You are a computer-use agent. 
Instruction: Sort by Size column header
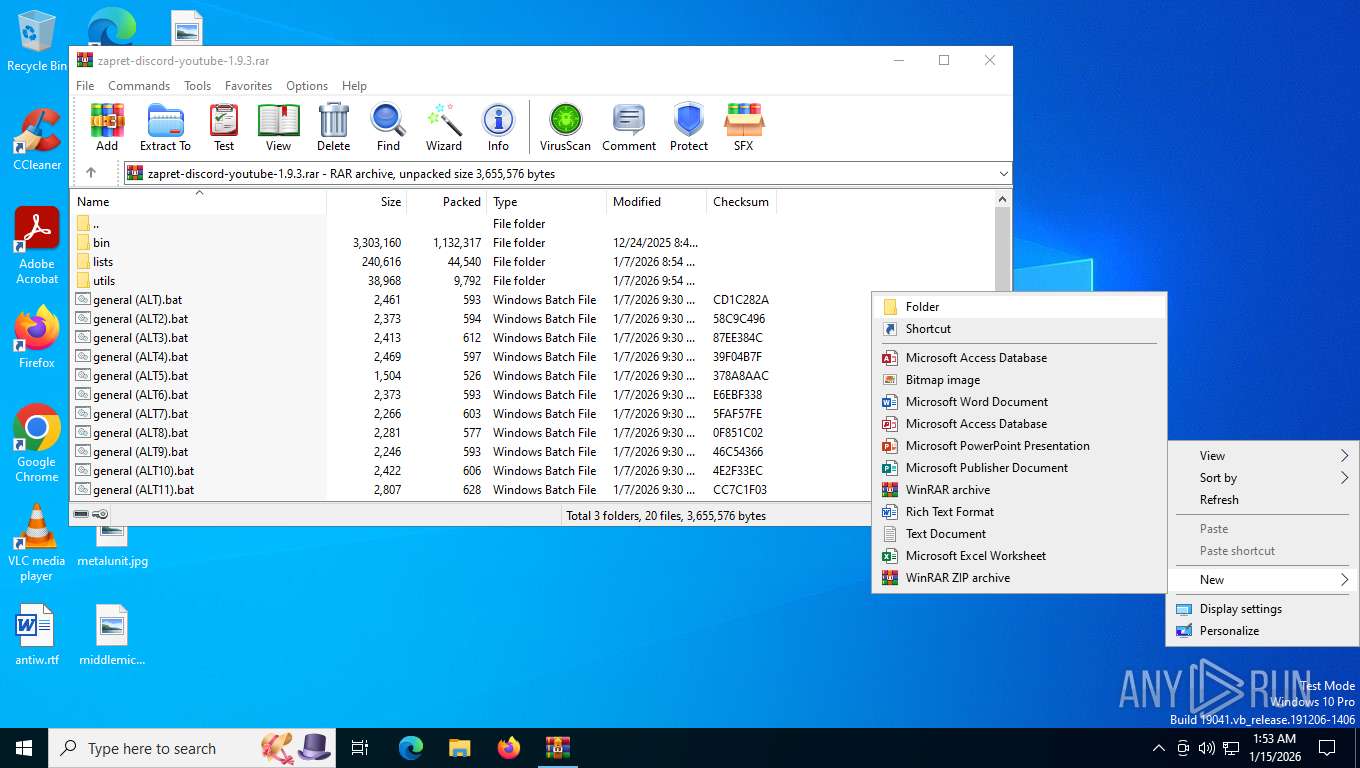366,201
